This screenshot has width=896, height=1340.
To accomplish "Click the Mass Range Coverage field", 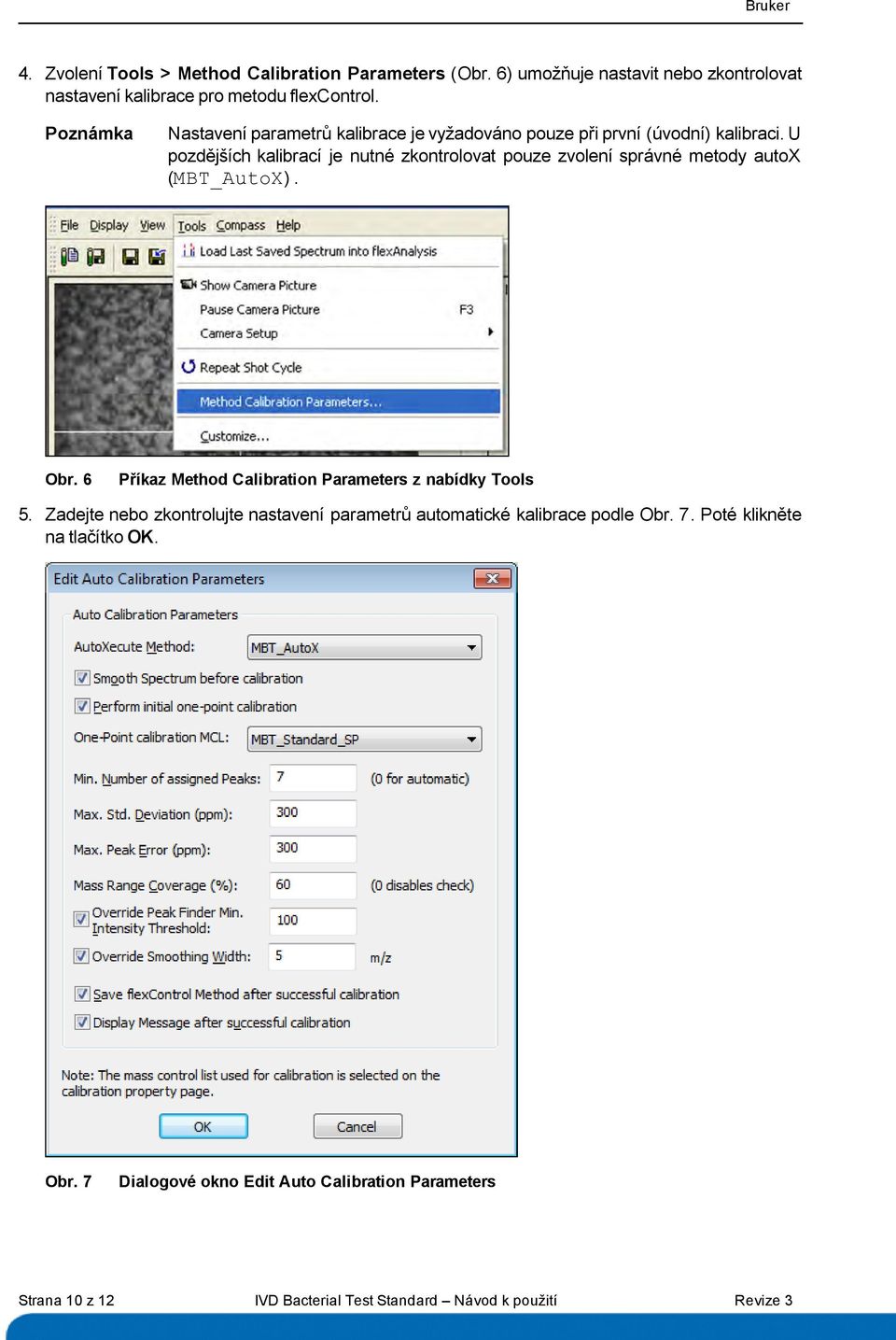I will (x=313, y=884).
